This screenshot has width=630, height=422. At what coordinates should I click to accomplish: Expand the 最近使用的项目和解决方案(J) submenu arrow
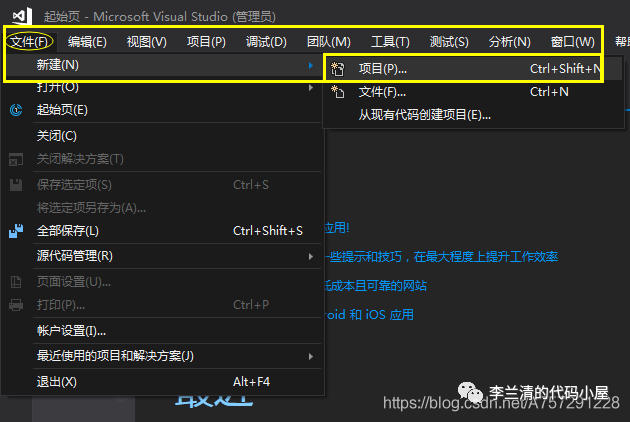coord(311,356)
